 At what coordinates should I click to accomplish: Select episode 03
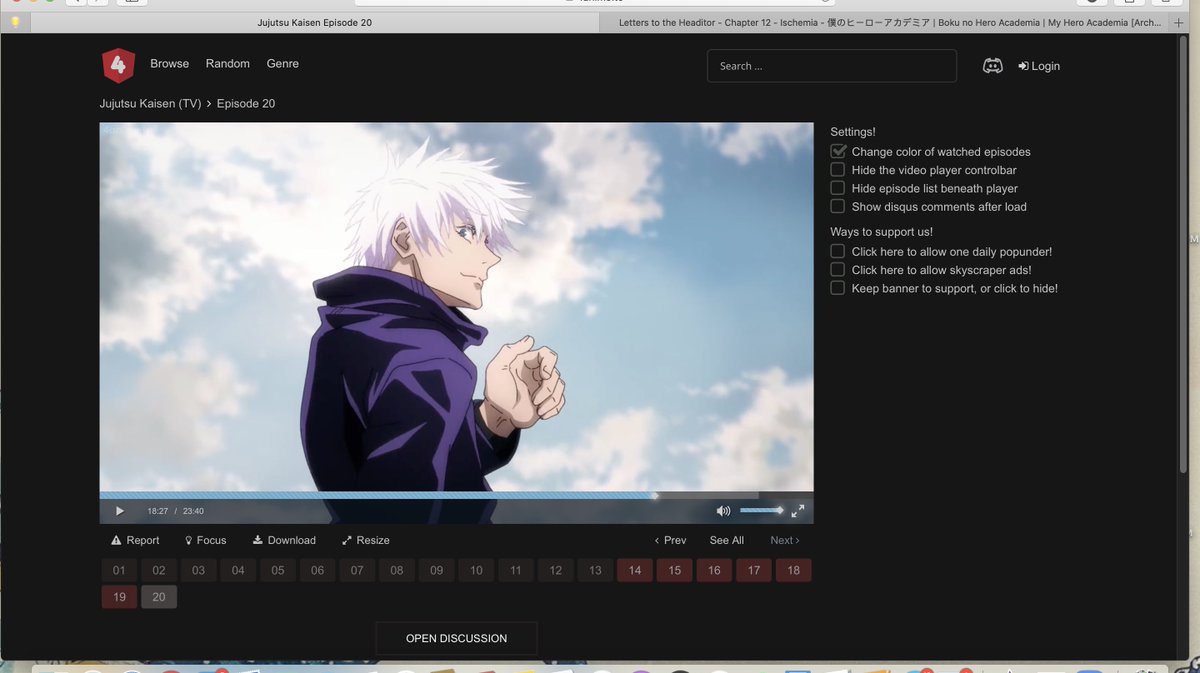click(199, 570)
